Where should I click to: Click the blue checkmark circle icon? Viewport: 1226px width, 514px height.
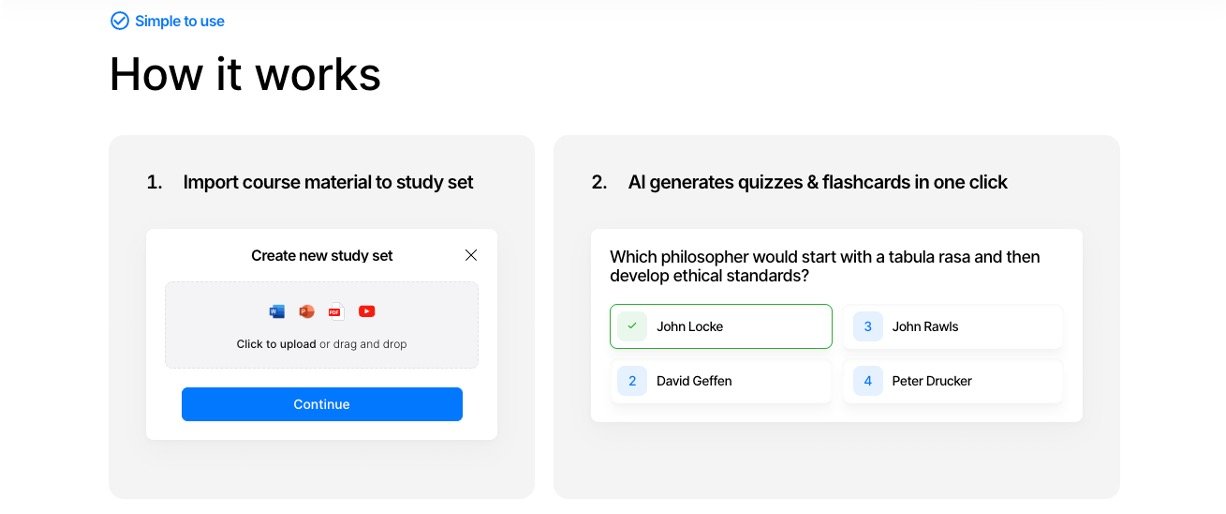click(x=120, y=21)
